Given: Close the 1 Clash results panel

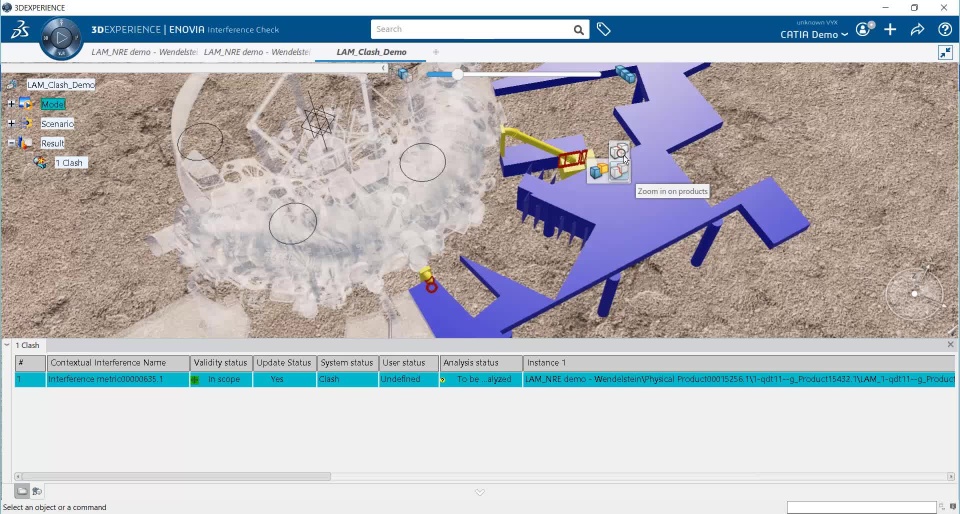Looking at the screenshot, I should tap(951, 345).
